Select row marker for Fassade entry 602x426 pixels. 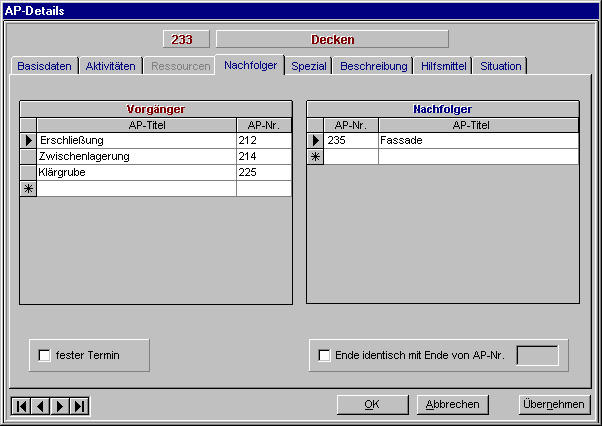click(x=315, y=141)
